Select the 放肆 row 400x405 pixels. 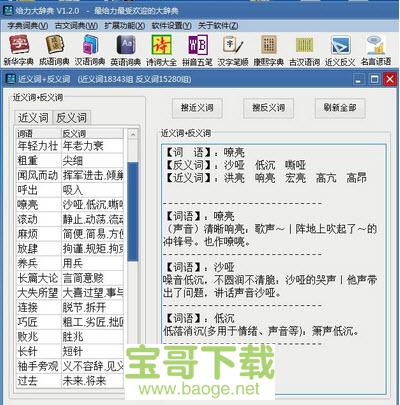[70, 249]
